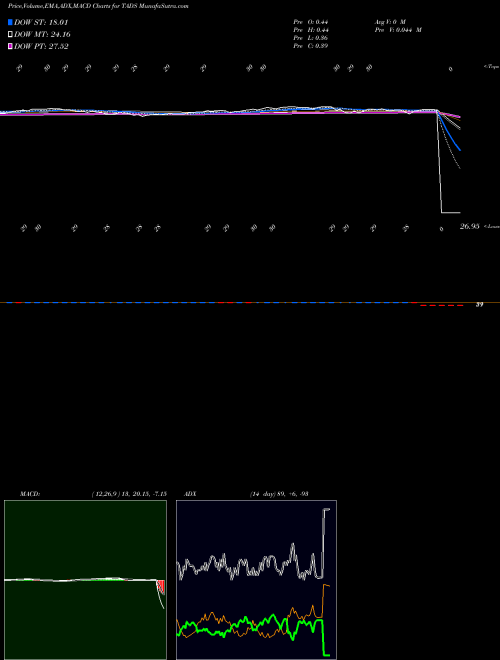Select the 'DOW MT: 24.16' legend text

tap(42, 35)
